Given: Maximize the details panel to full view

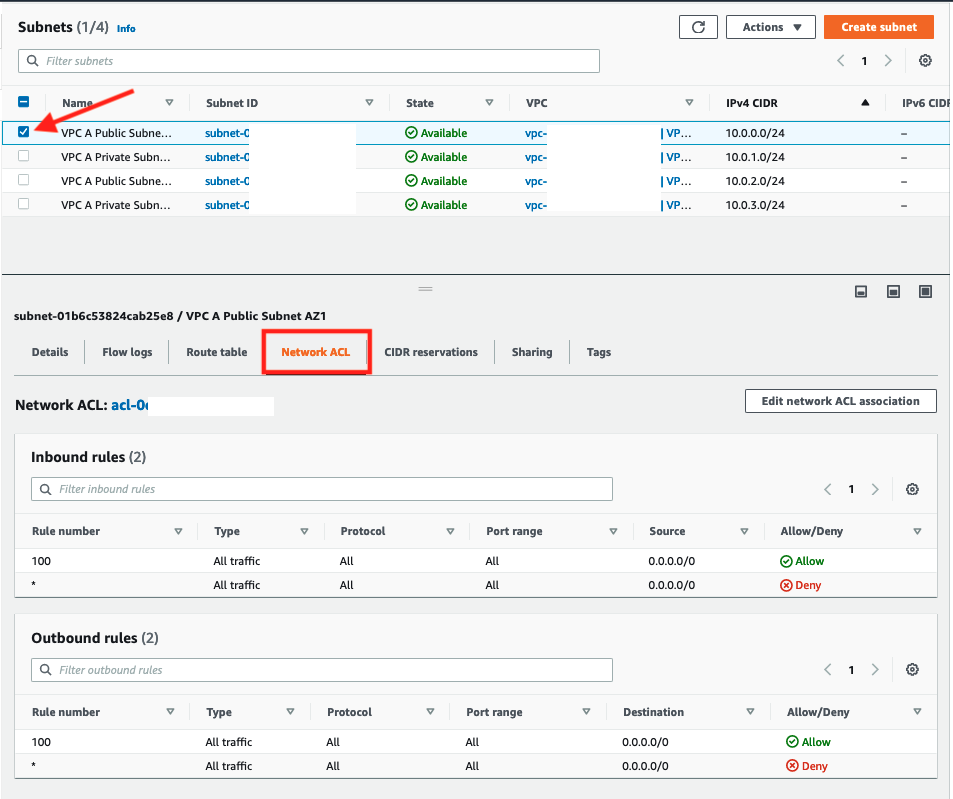Looking at the screenshot, I should click(x=925, y=291).
